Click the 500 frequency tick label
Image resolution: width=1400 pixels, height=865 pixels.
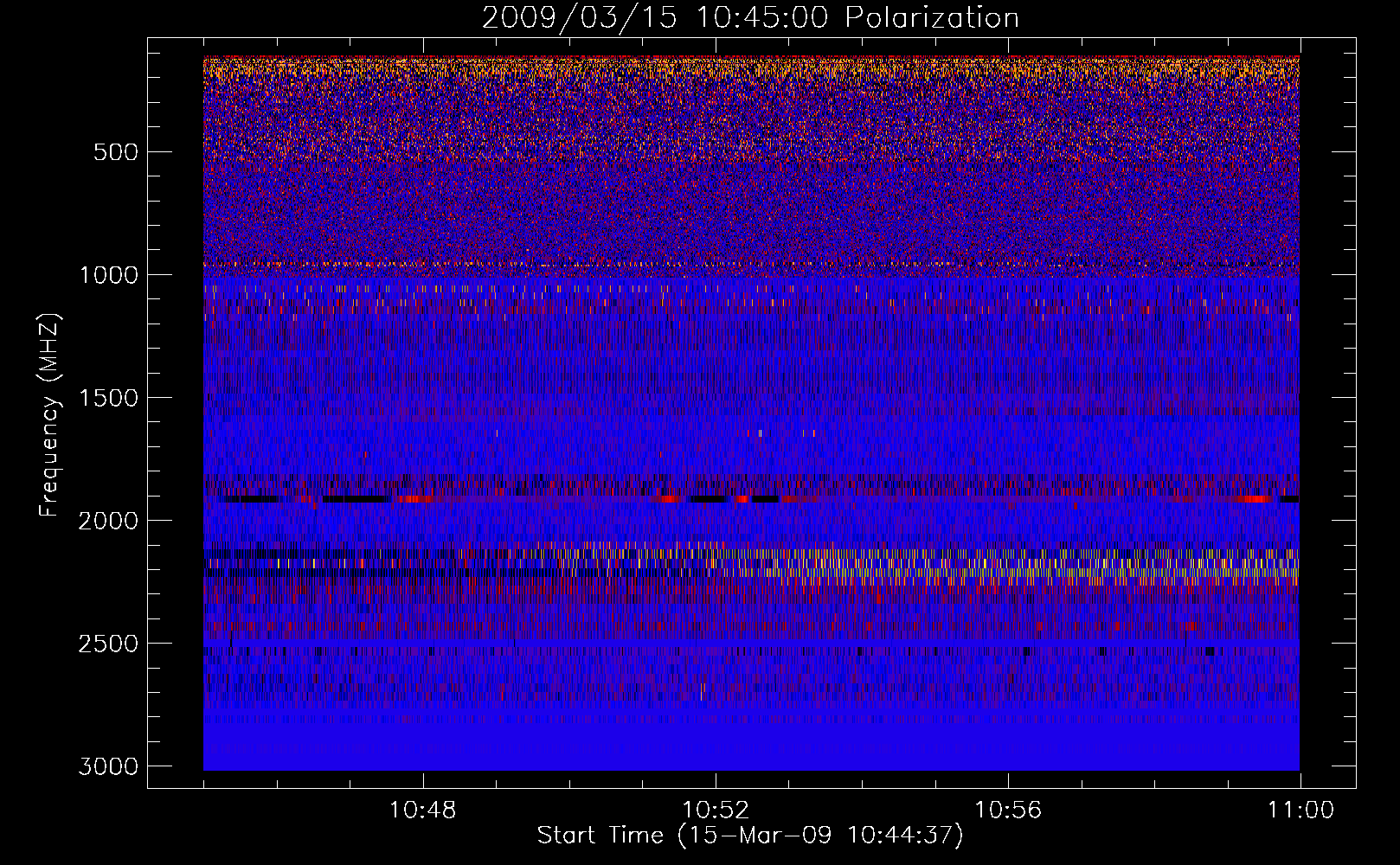(116, 152)
